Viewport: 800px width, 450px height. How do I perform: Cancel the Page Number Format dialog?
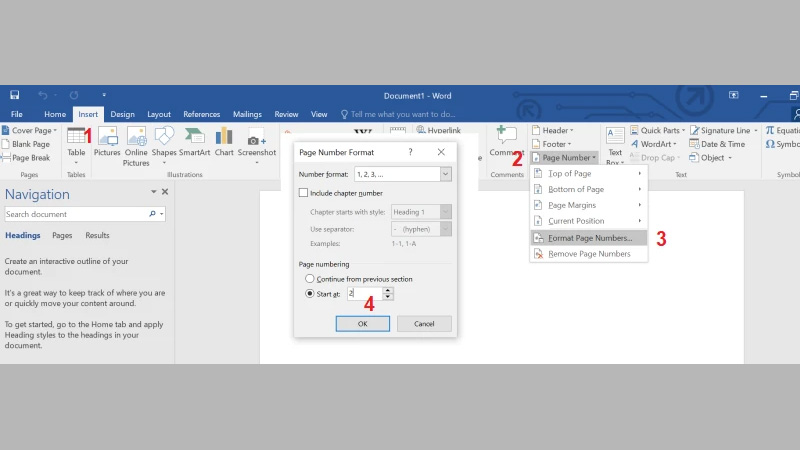point(424,324)
